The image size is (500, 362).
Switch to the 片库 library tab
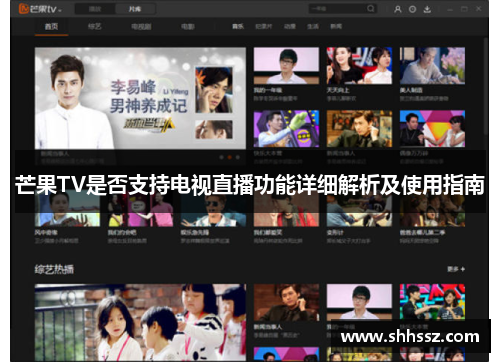point(135,9)
